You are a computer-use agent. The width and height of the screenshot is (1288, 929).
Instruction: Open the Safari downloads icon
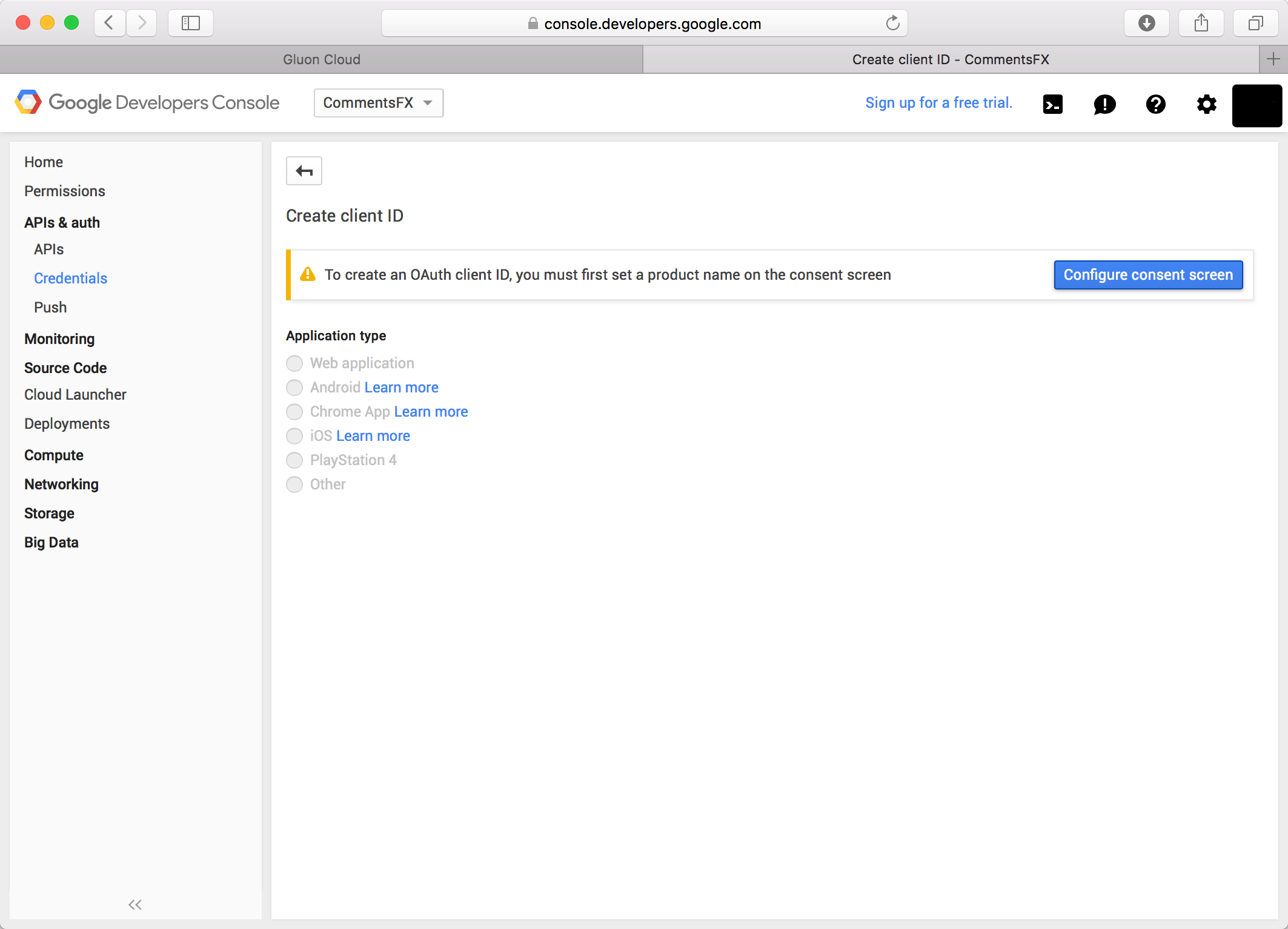pos(1146,23)
